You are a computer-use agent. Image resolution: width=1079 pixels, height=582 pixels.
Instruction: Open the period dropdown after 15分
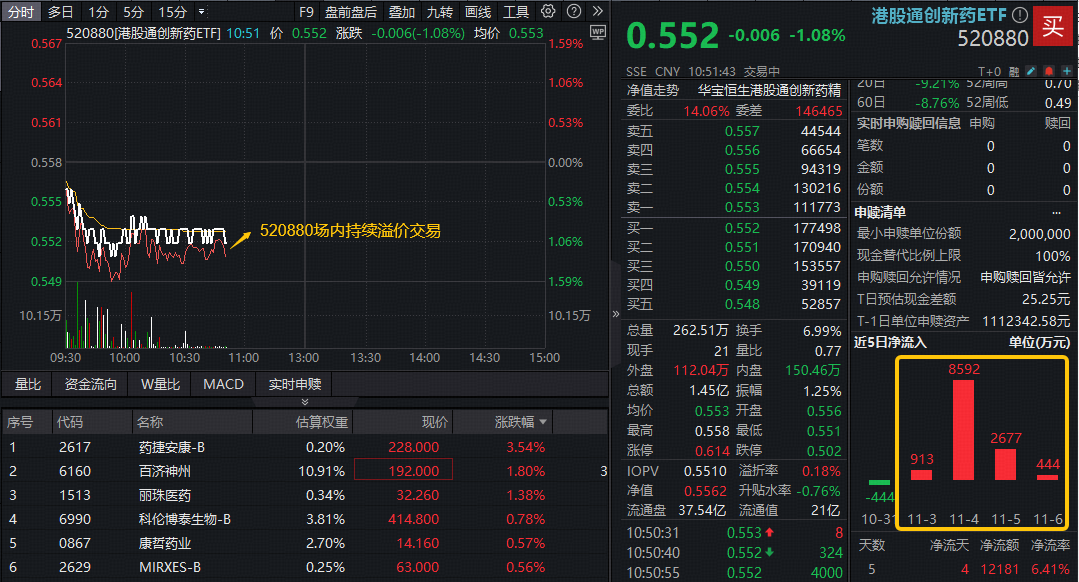pyautogui.click(x=202, y=12)
